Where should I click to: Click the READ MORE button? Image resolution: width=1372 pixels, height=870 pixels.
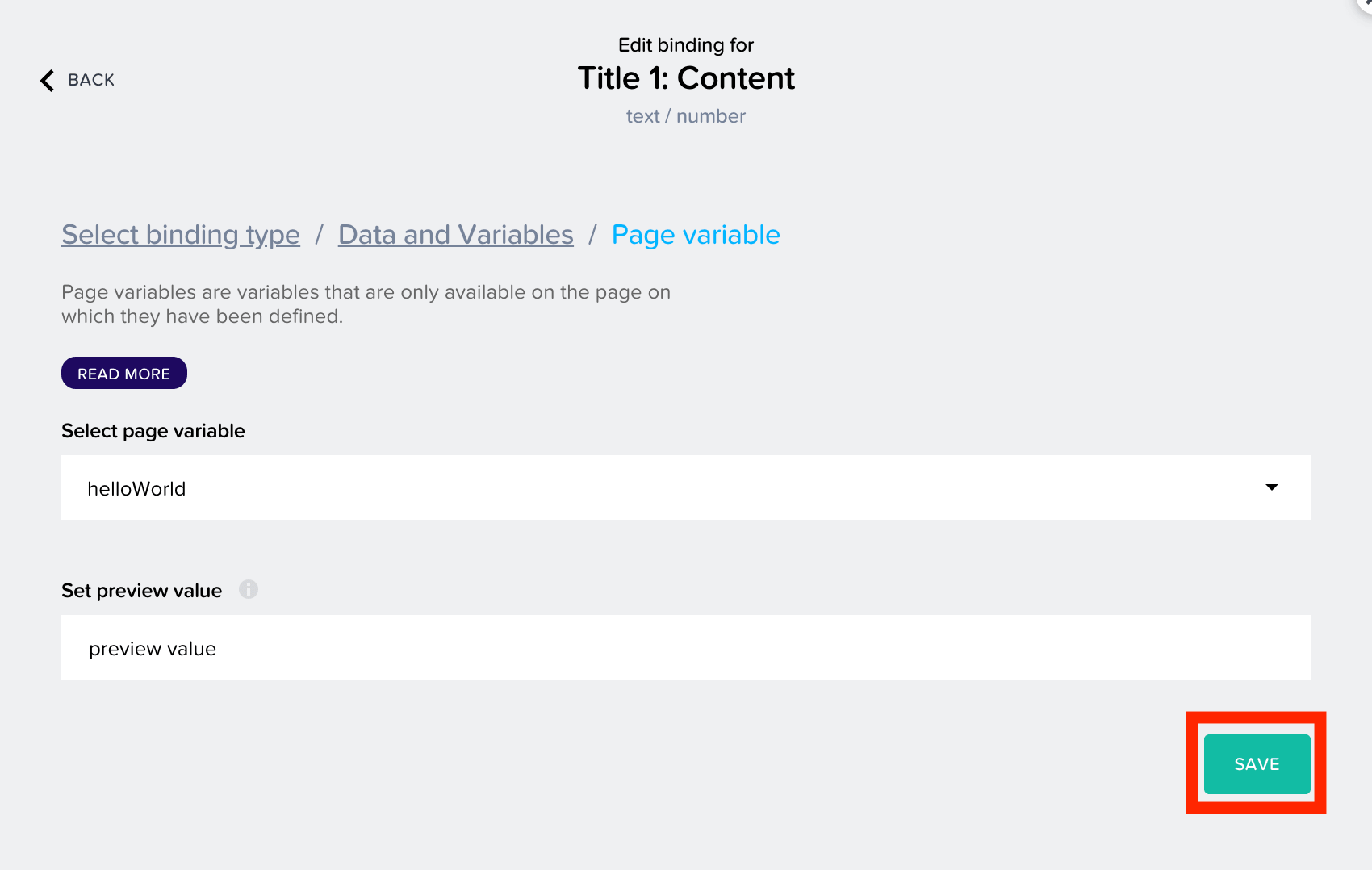point(124,373)
